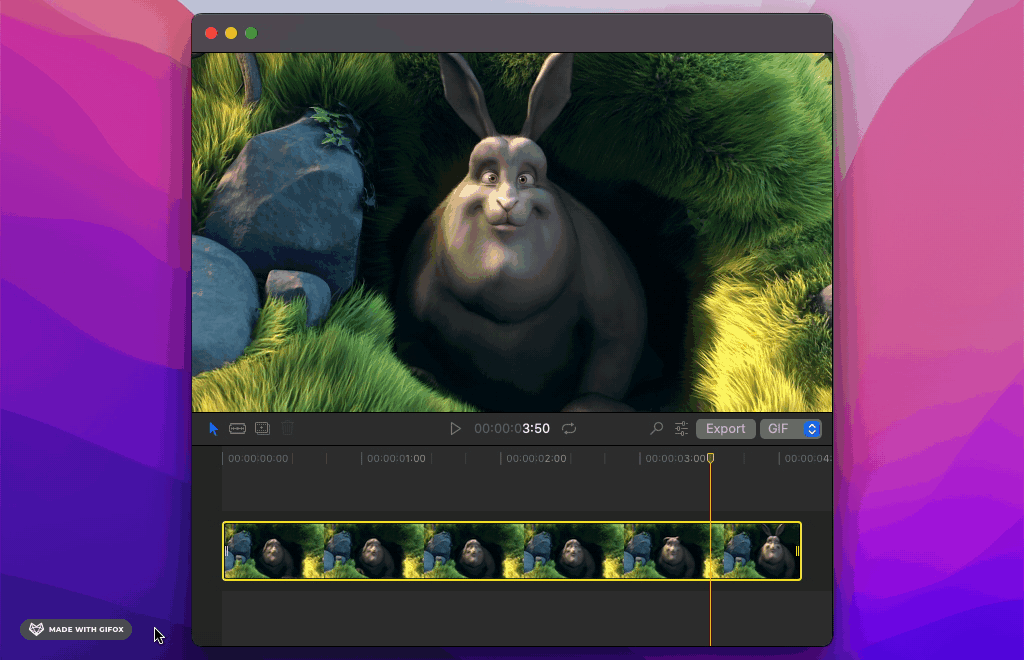Screen dimensions: 1024x660
Task: Click the 00:00:02:00 ruler mark
Action: [x=536, y=459]
